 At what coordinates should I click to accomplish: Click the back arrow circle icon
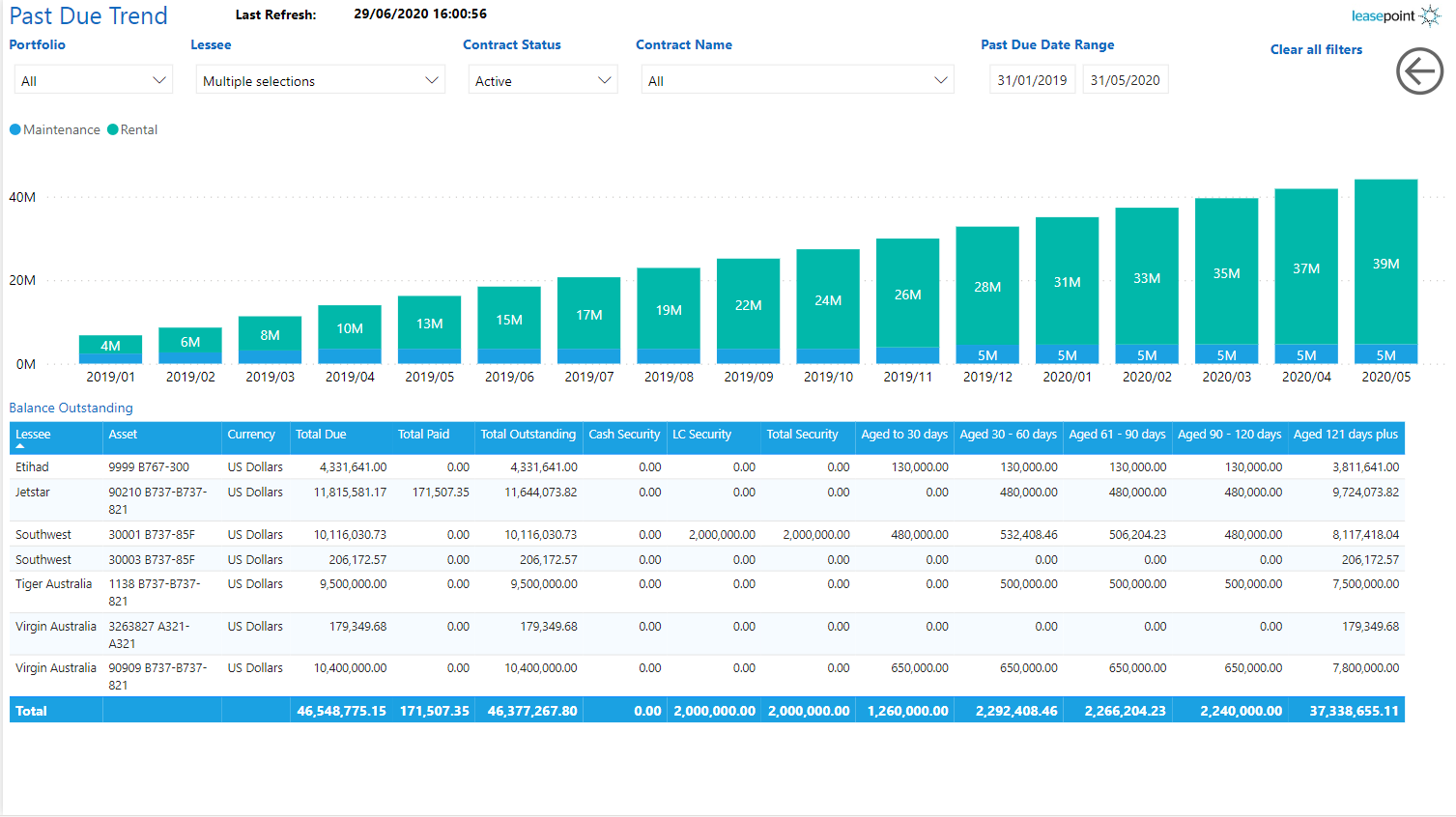1419,71
